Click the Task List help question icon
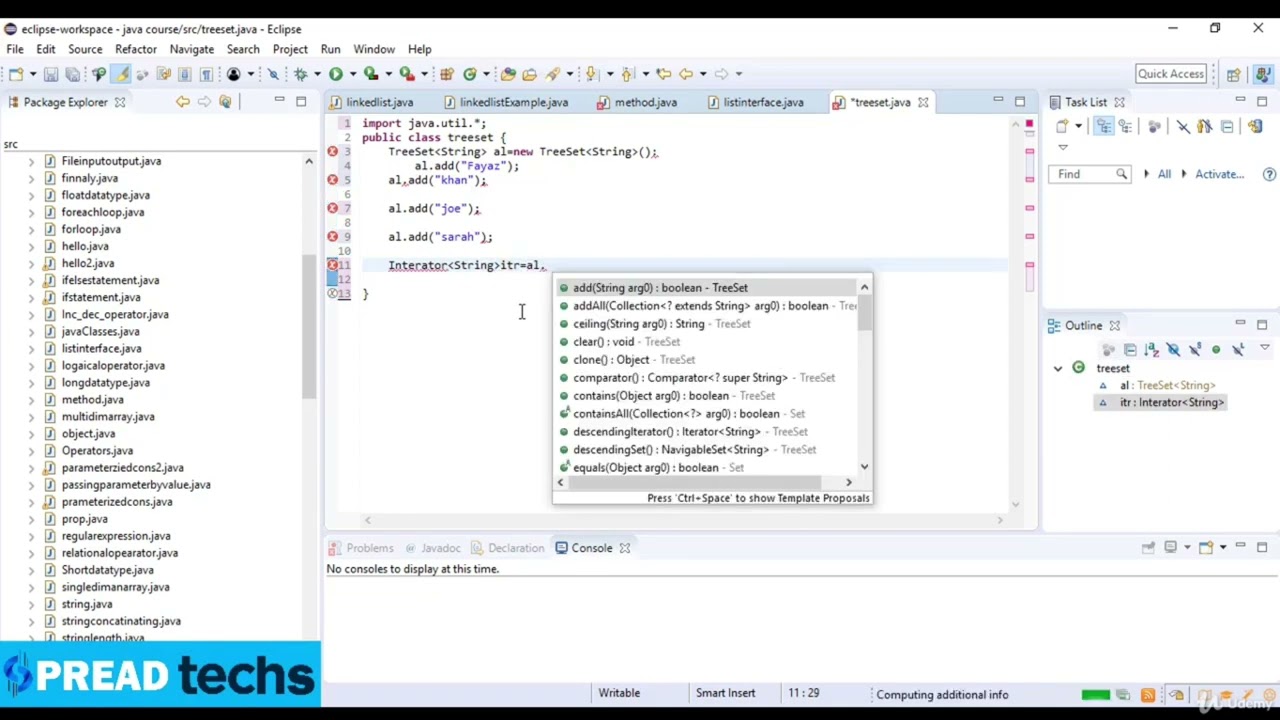 (1269, 174)
